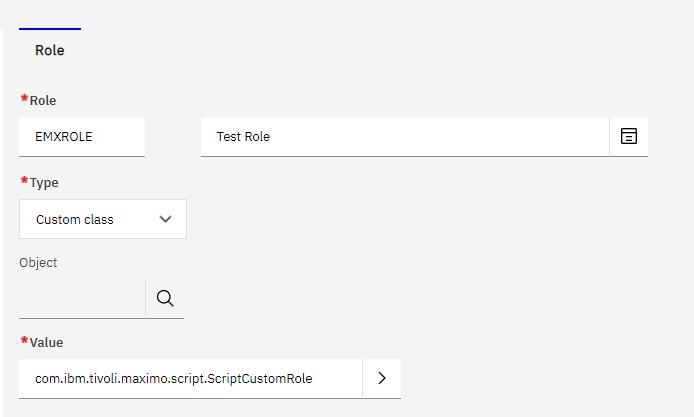Click the red asterisk beside Role label
The width and height of the screenshot is (694, 417).
click(x=24, y=98)
